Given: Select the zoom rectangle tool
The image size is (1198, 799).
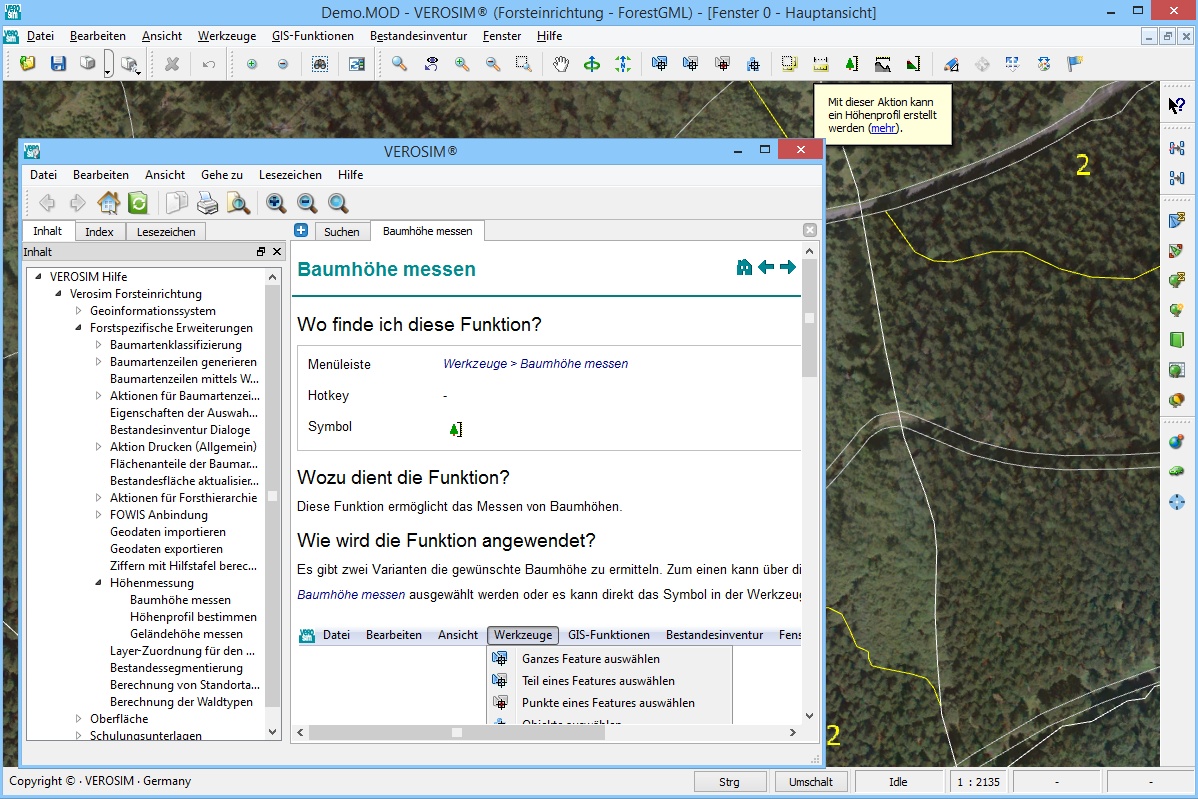Looking at the screenshot, I should [x=523, y=64].
